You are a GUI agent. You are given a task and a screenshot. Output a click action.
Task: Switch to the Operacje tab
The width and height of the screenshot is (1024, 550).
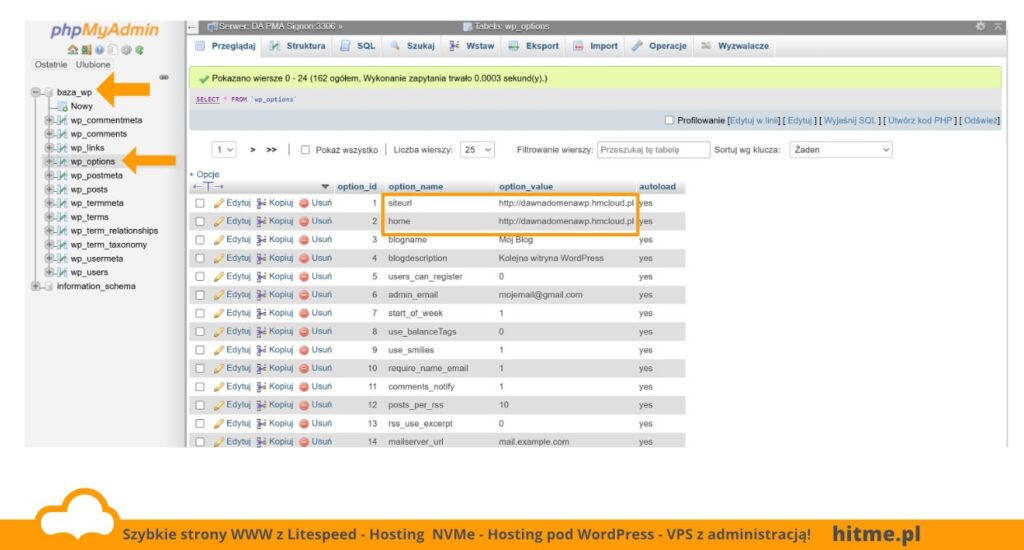pyautogui.click(x=660, y=46)
